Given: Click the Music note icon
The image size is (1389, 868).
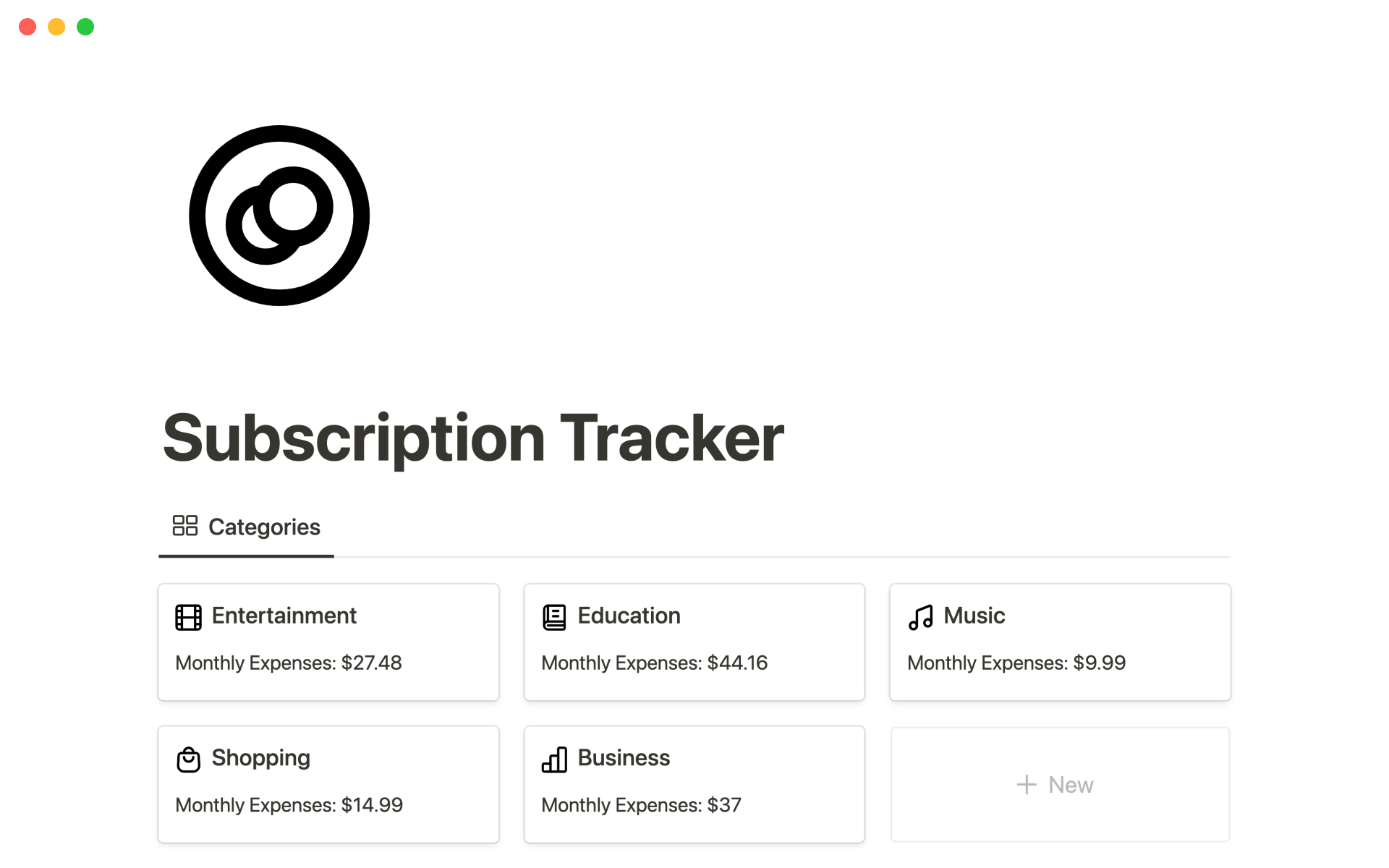Looking at the screenshot, I should (x=920, y=617).
